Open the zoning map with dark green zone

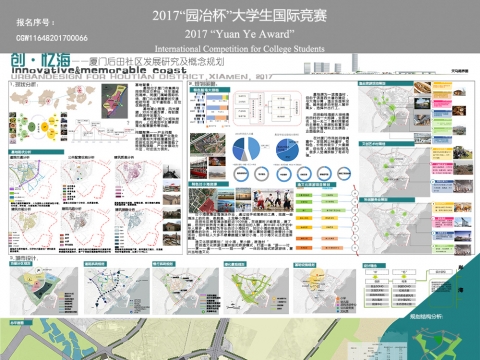(44, 290)
